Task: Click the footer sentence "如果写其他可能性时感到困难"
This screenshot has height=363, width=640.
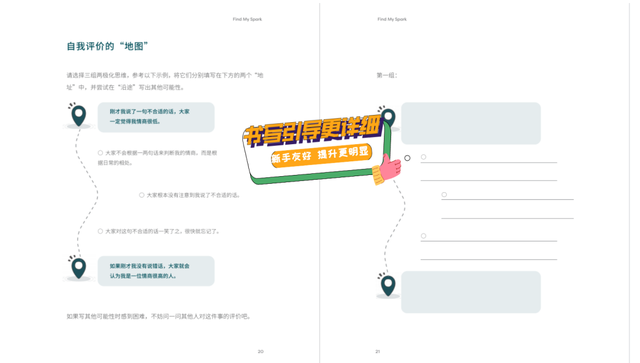Action: coord(159,316)
